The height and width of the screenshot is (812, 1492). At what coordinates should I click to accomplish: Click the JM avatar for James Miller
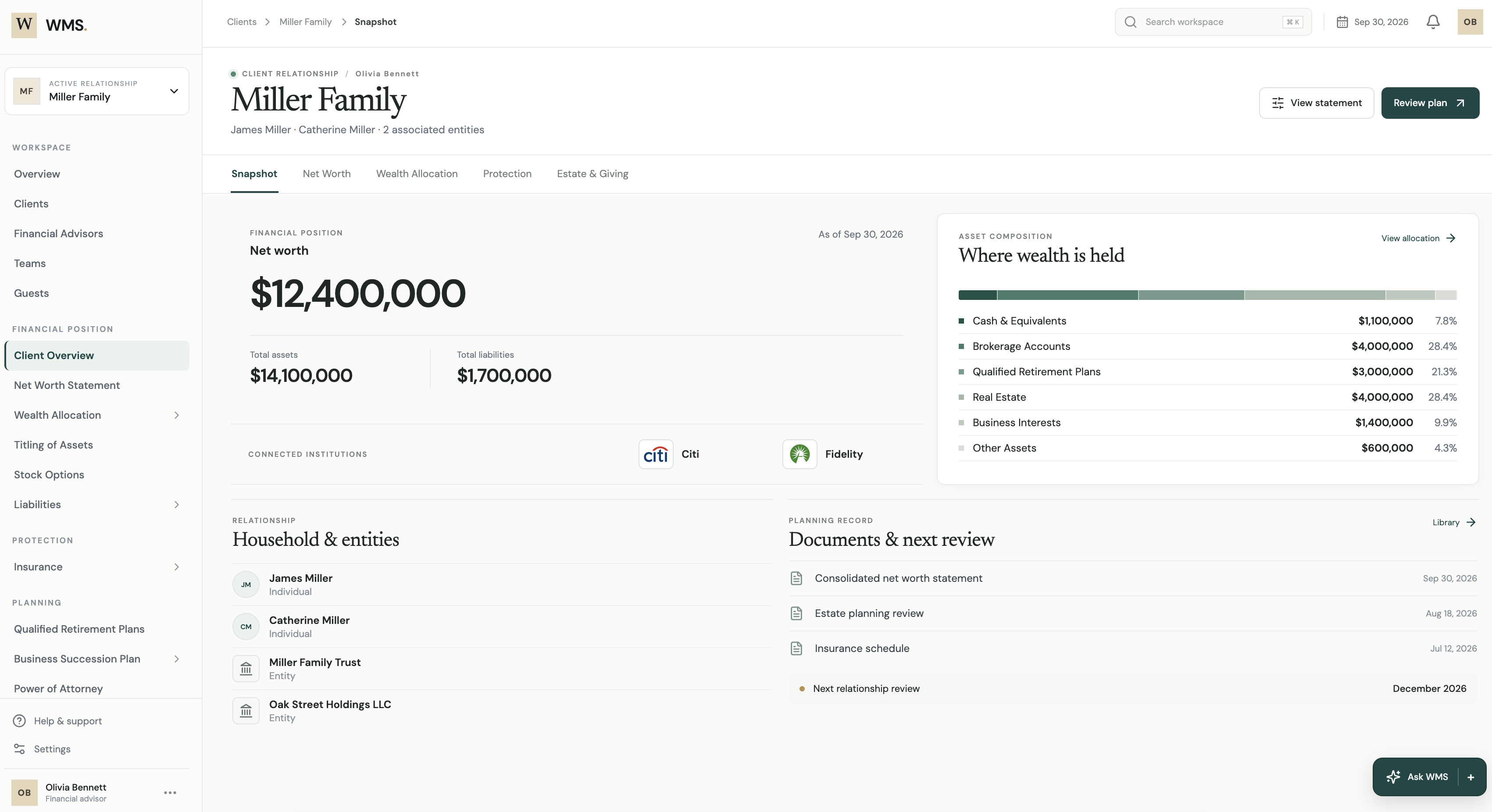pos(246,584)
